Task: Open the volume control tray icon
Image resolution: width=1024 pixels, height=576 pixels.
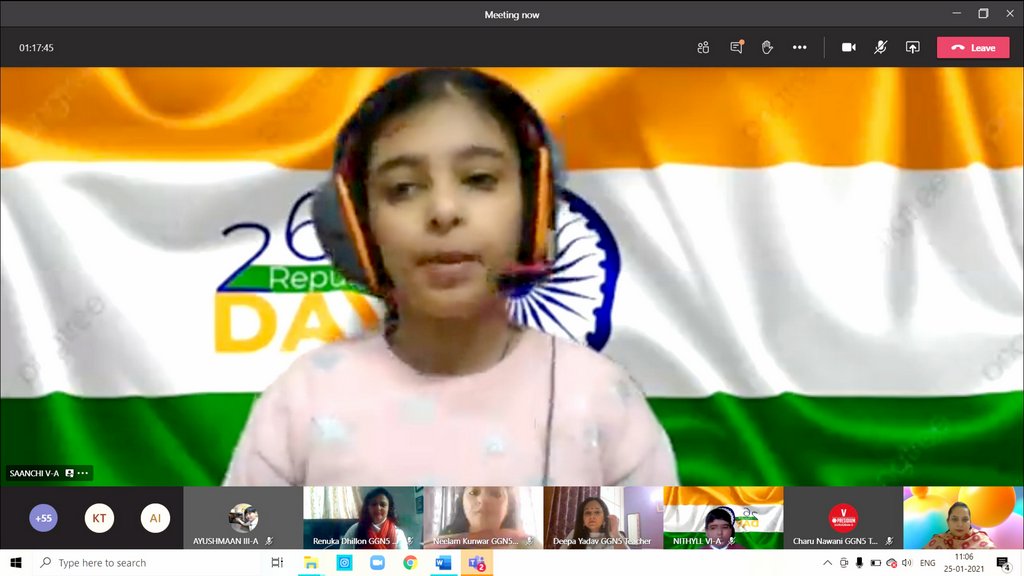Action: tap(906, 562)
